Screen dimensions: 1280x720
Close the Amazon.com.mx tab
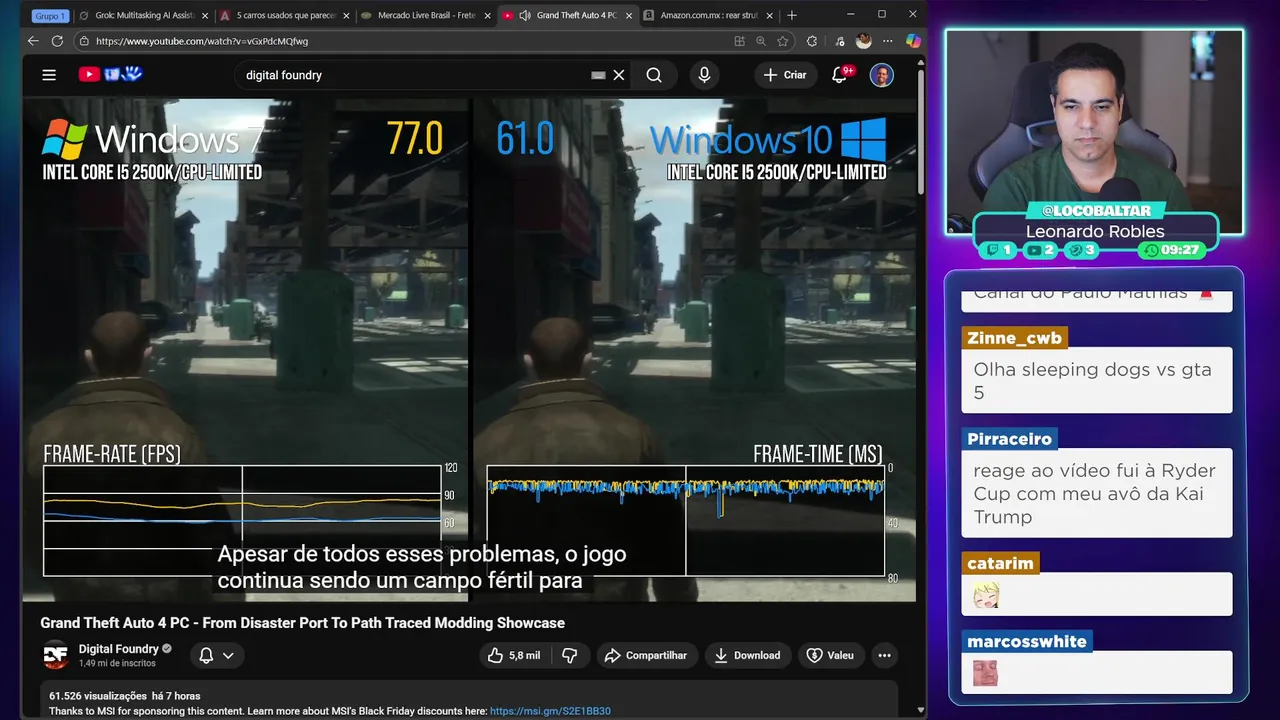coord(770,16)
